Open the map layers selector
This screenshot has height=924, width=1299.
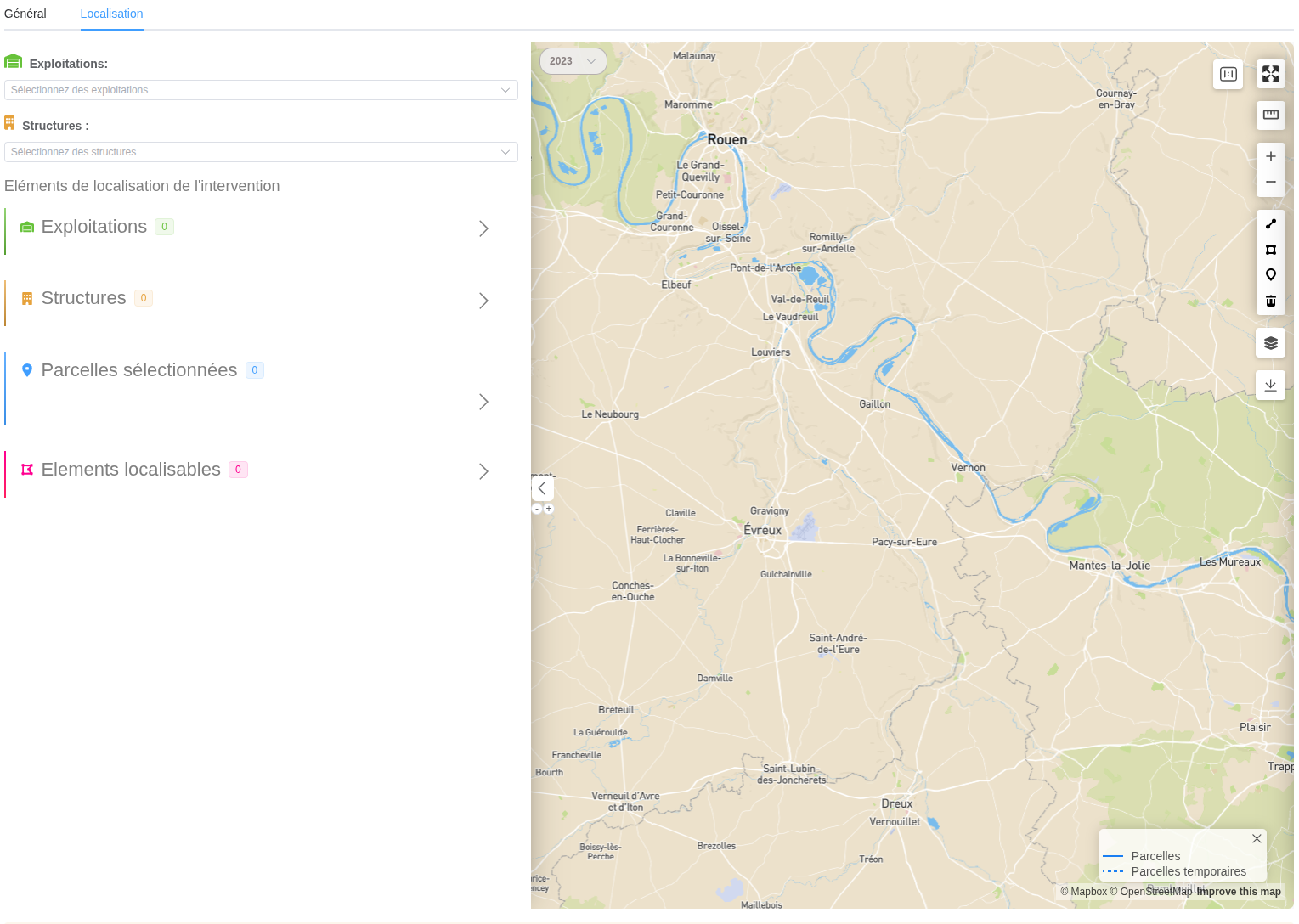pos(1270,342)
